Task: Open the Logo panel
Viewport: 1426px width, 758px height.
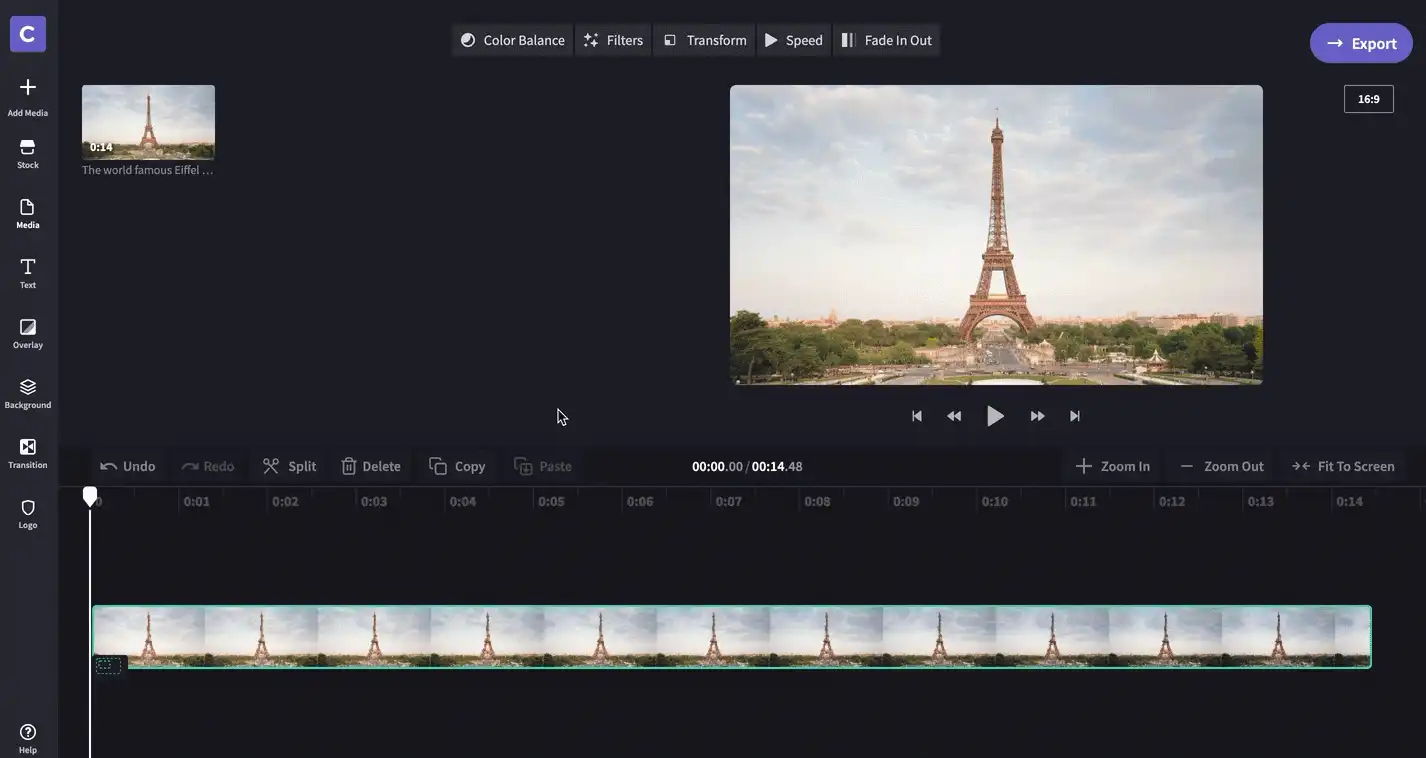Action: point(28,513)
